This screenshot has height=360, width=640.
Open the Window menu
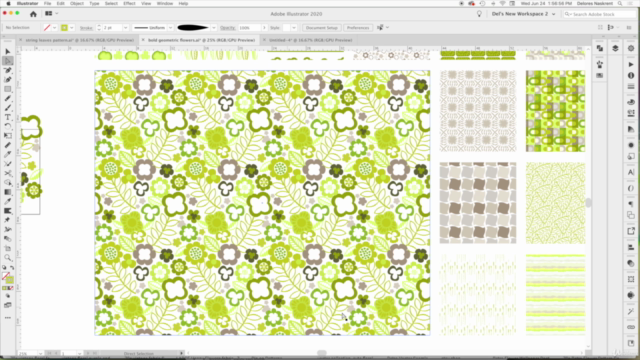[165, 3]
